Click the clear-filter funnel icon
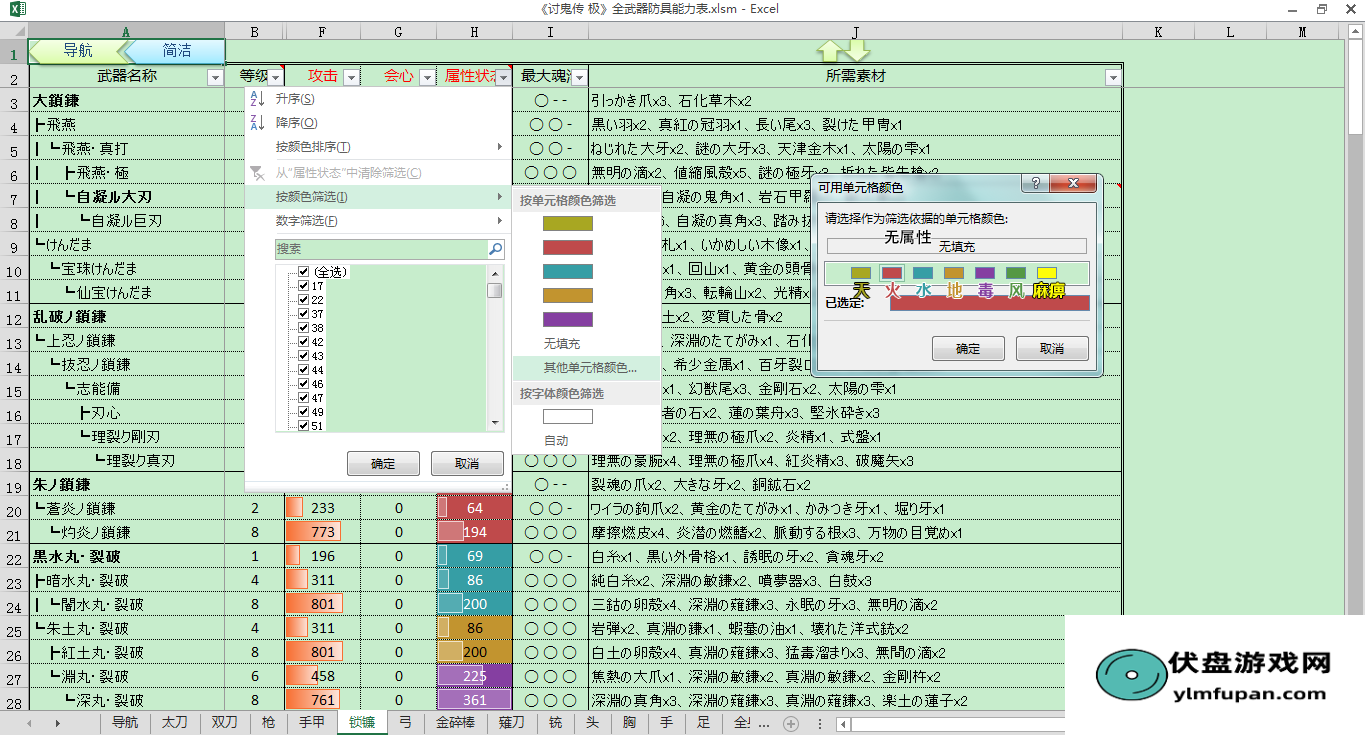The width and height of the screenshot is (1365, 735). [257, 173]
